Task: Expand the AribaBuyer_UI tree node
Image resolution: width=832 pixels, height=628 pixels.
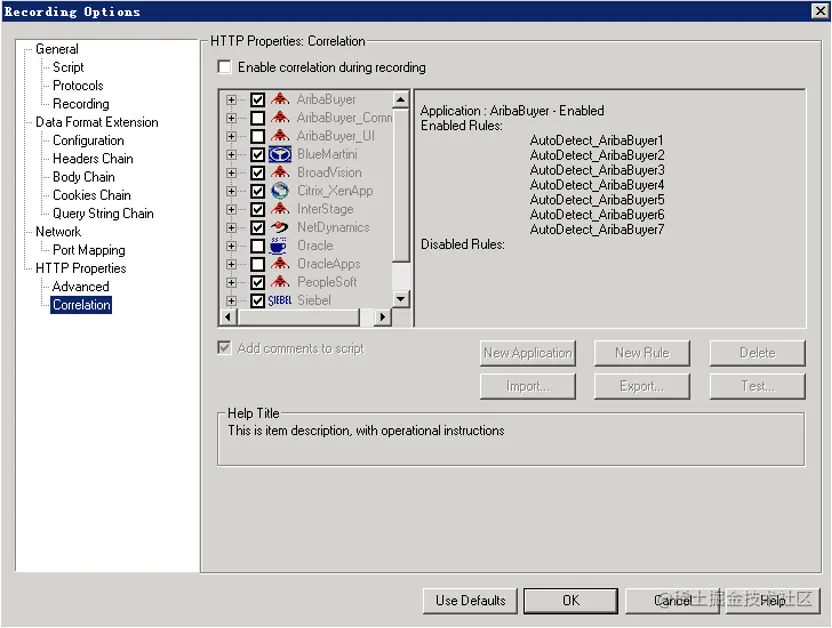Action: pos(231,136)
